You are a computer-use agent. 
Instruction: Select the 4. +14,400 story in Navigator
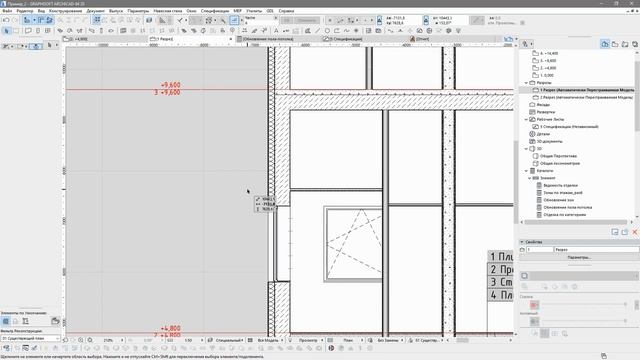tap(545, 53)
